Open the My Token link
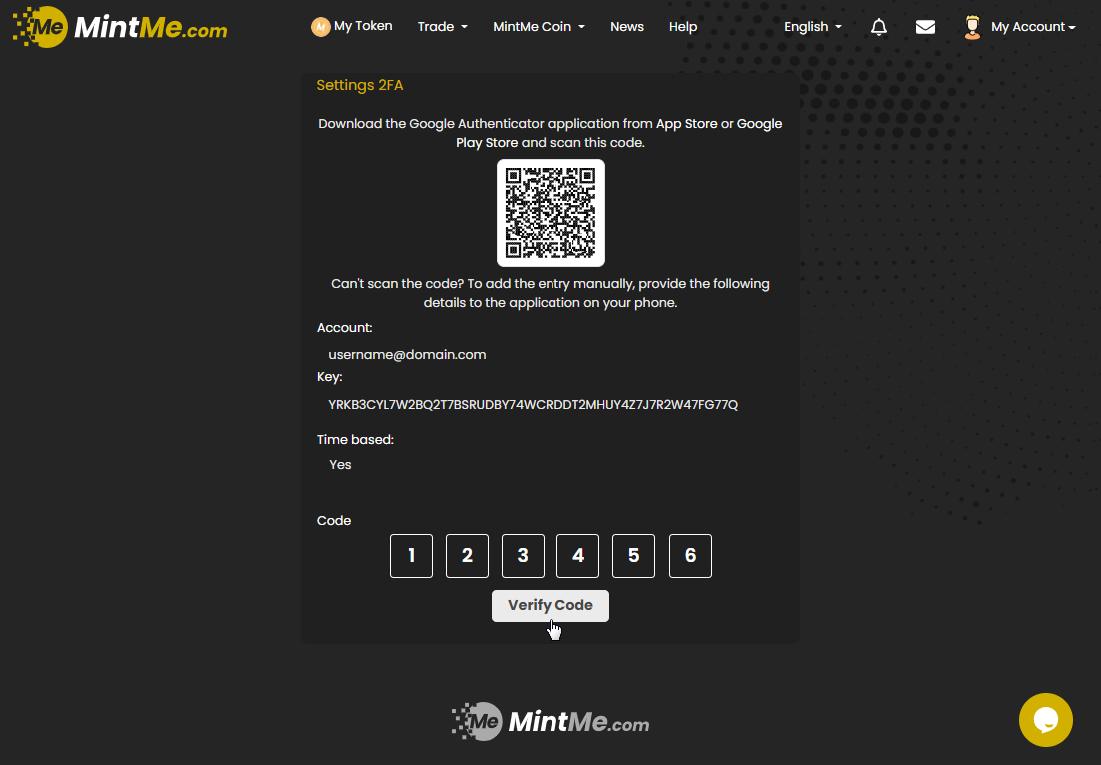 (363, 26)
